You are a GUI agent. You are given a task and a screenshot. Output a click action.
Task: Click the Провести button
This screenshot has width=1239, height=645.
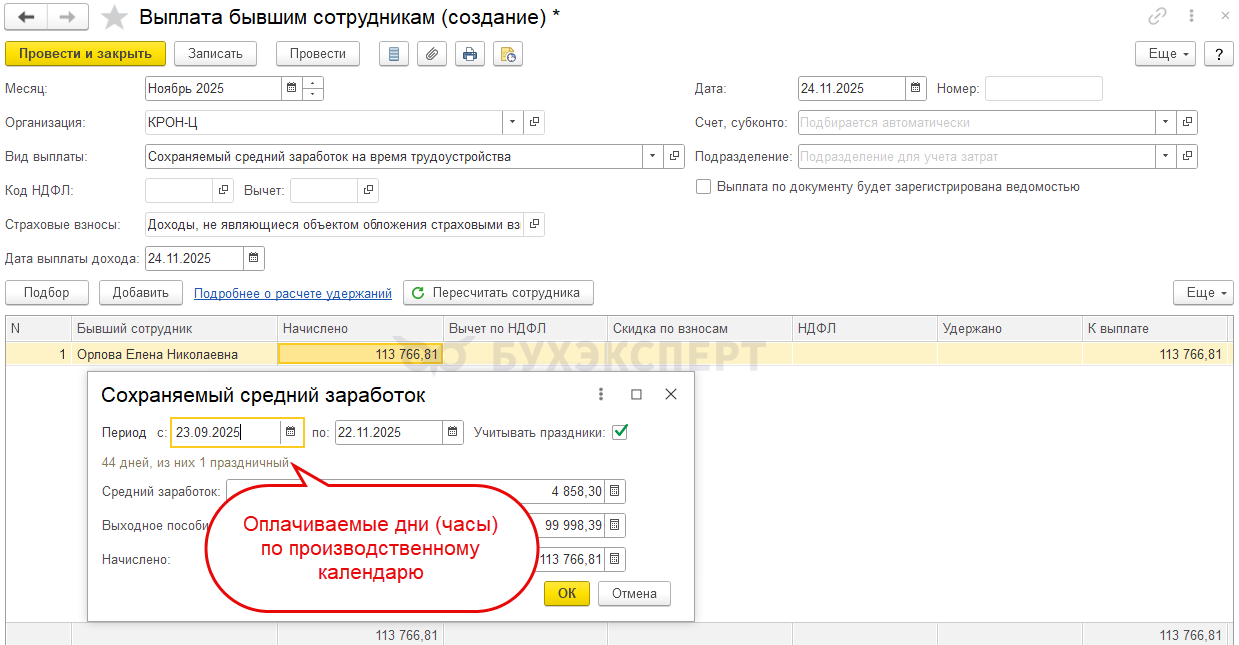tap(318, 54)
